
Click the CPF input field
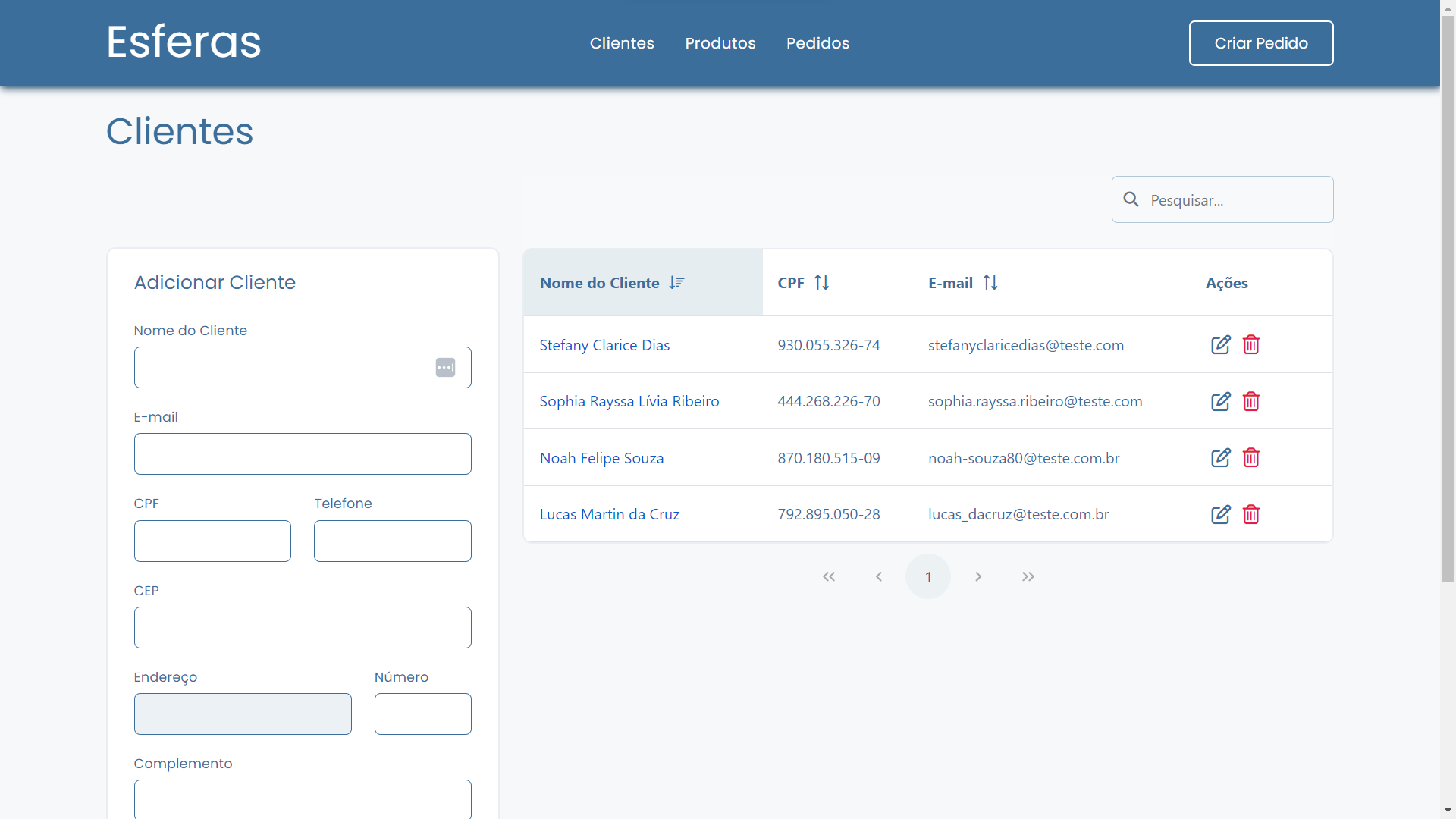(212, 541)
